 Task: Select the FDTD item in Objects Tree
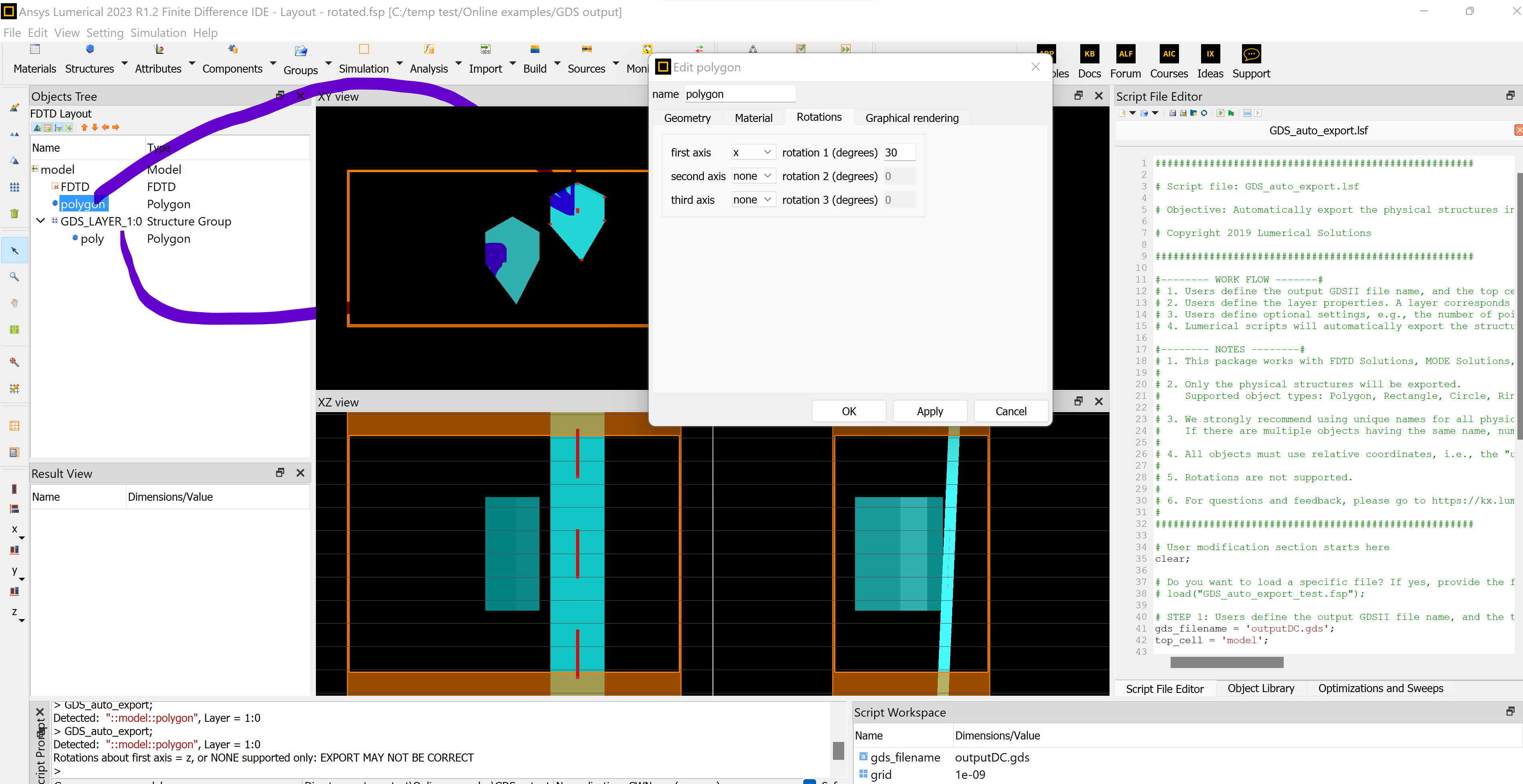(75, 187)
